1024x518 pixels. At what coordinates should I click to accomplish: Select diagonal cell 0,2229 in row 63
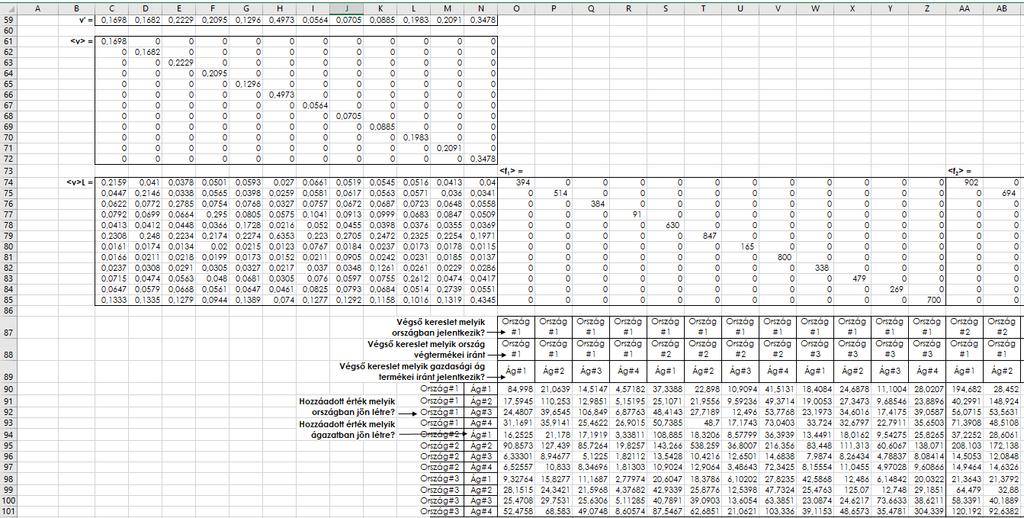pyautogui.click(x=179, y=63)
